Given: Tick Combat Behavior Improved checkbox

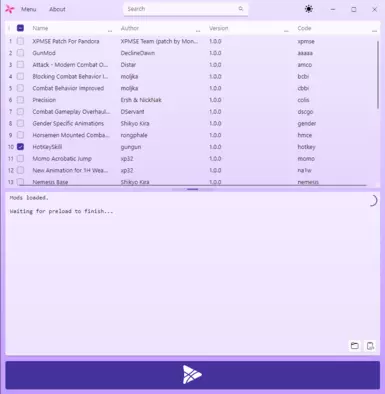Looking at the screenshot, I should [20, 88].
